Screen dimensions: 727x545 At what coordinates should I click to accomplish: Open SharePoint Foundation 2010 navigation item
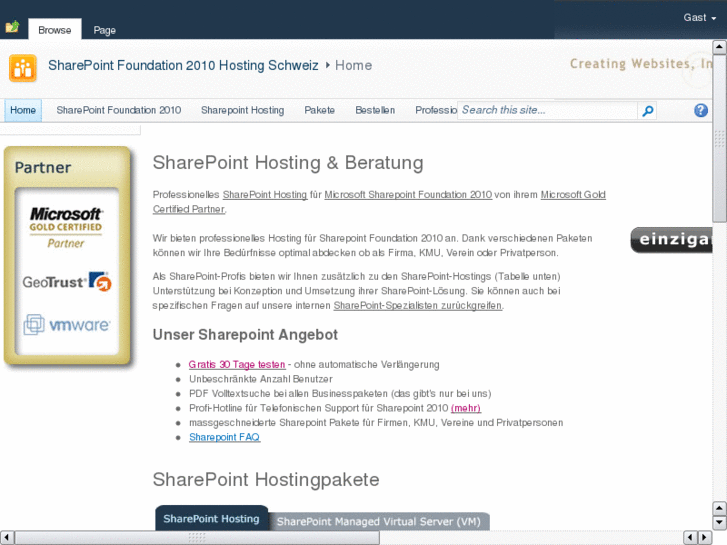tap(119, 110)
